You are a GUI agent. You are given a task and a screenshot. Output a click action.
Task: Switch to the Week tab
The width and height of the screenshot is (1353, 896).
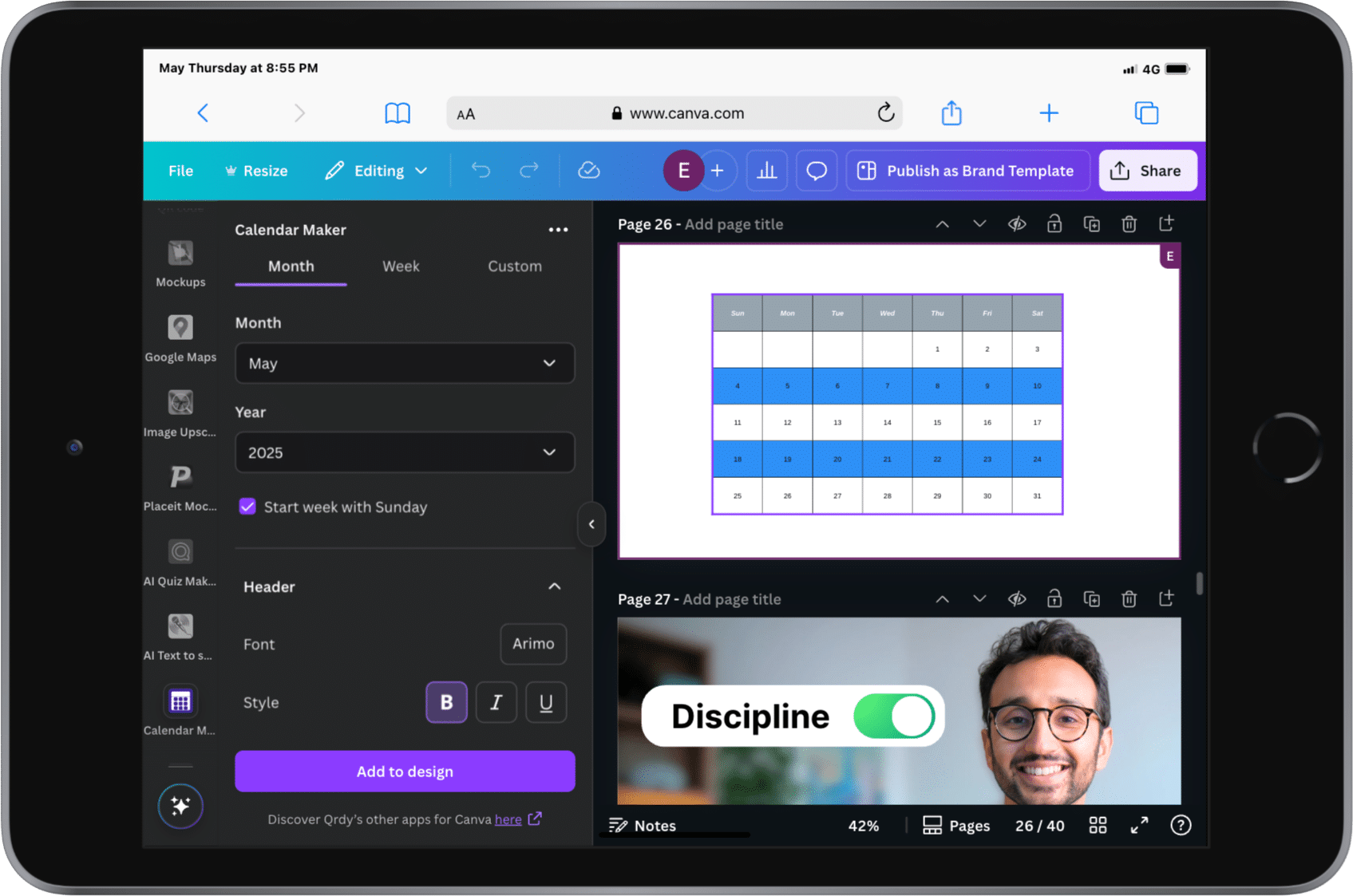[x=401, y=266]
